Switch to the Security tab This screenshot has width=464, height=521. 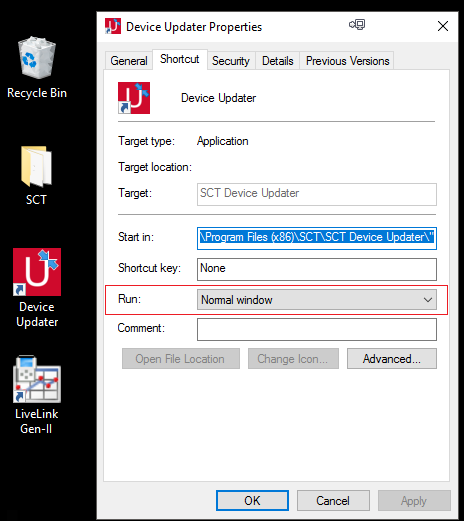pos(231,61)
